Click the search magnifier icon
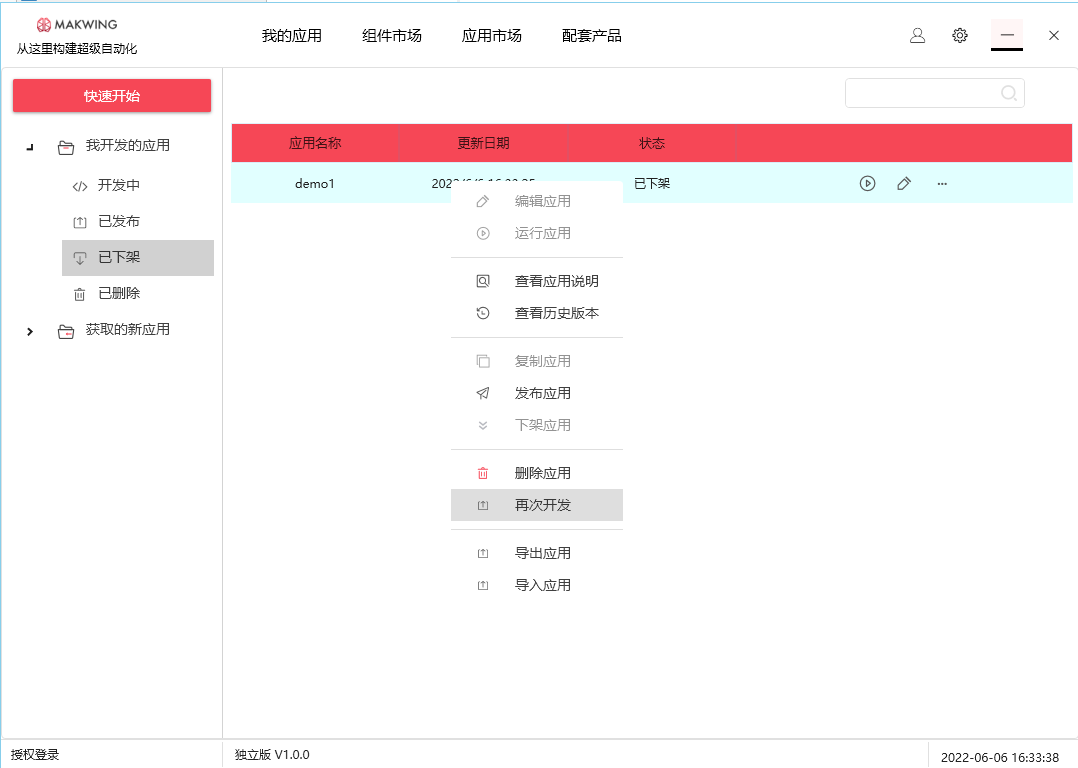Viewport: 1078px width, 768px height. click(1009, 92)
